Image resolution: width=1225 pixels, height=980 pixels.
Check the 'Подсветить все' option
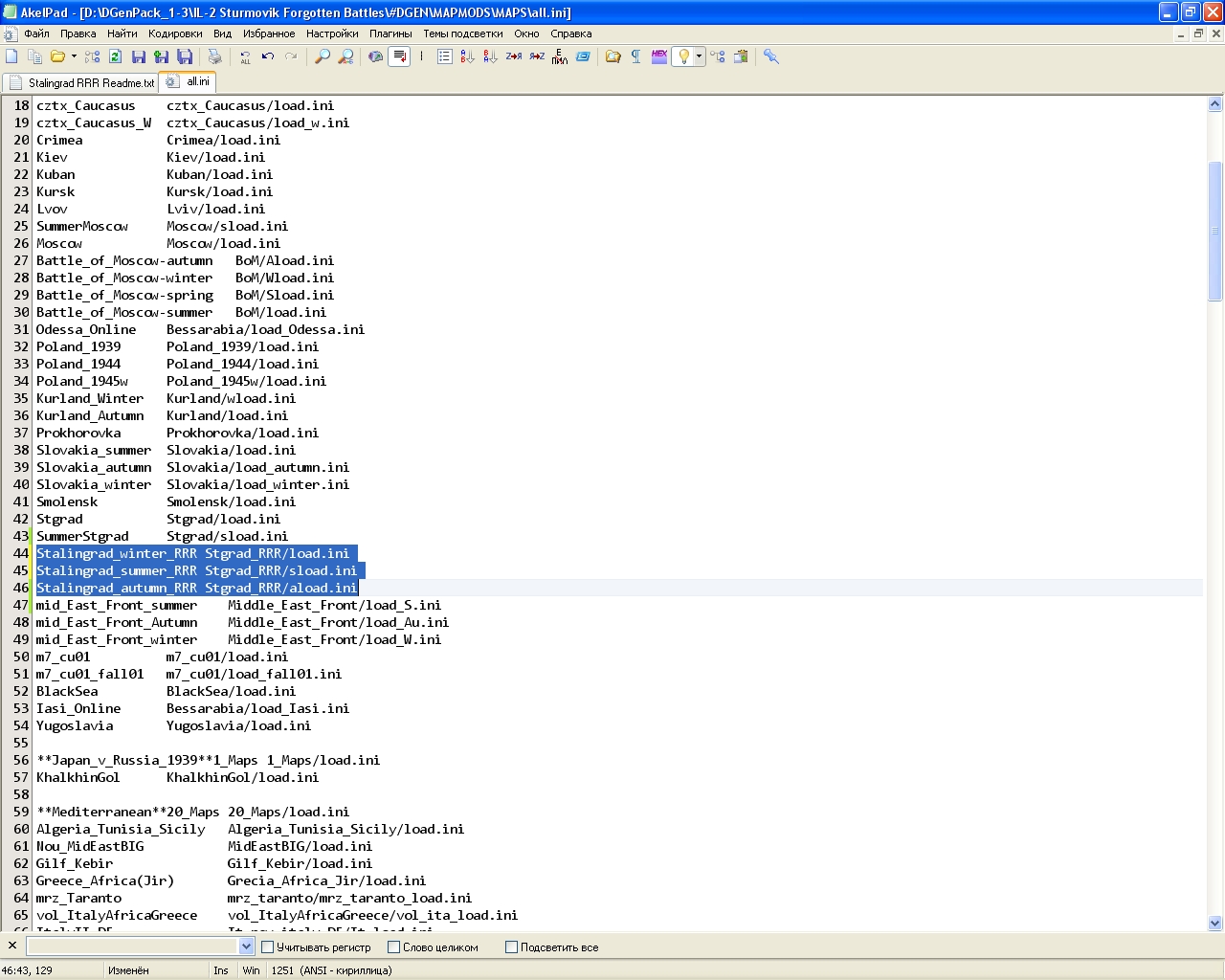click(x=511, y=947)
